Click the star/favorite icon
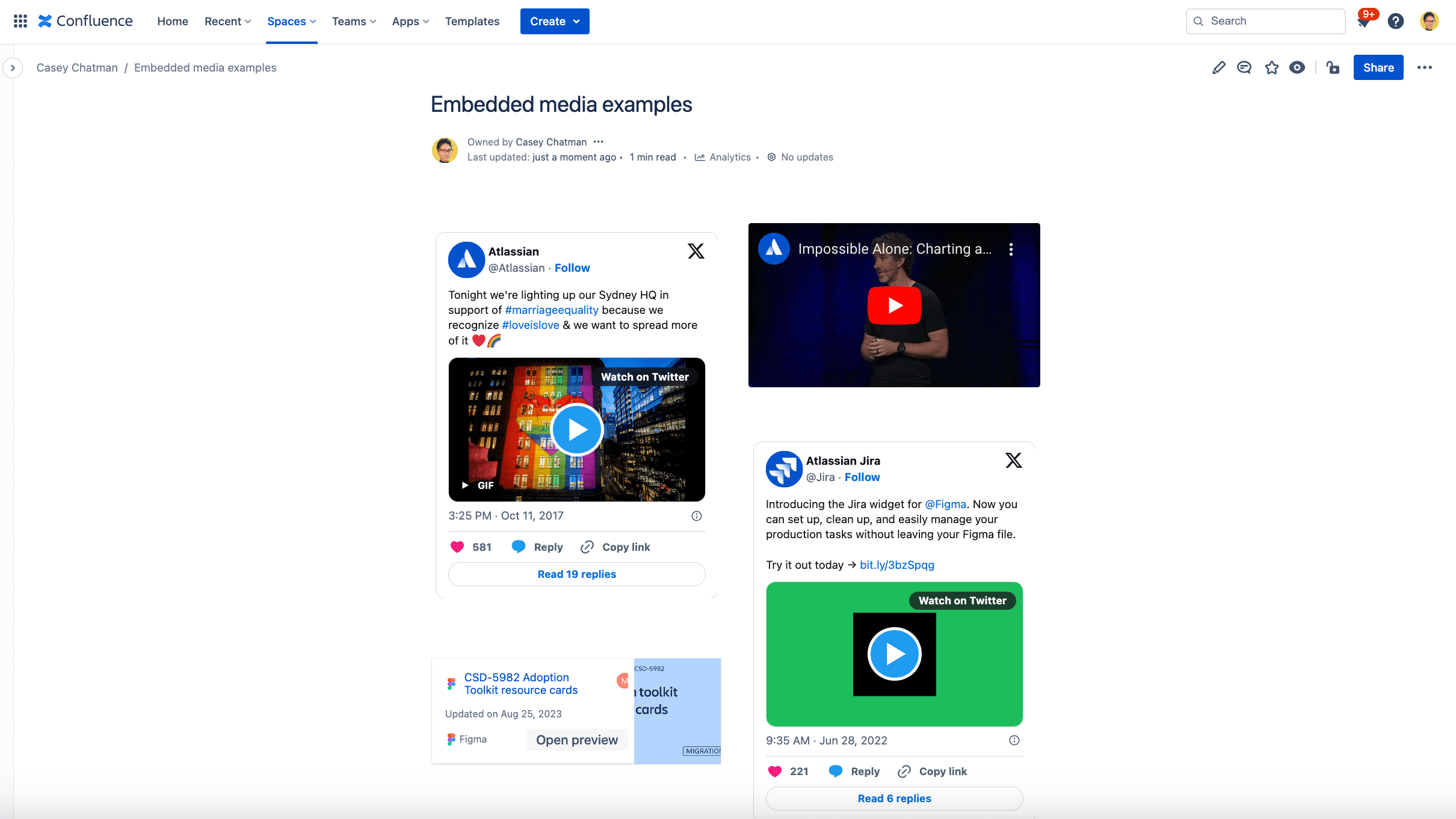 1271,67
